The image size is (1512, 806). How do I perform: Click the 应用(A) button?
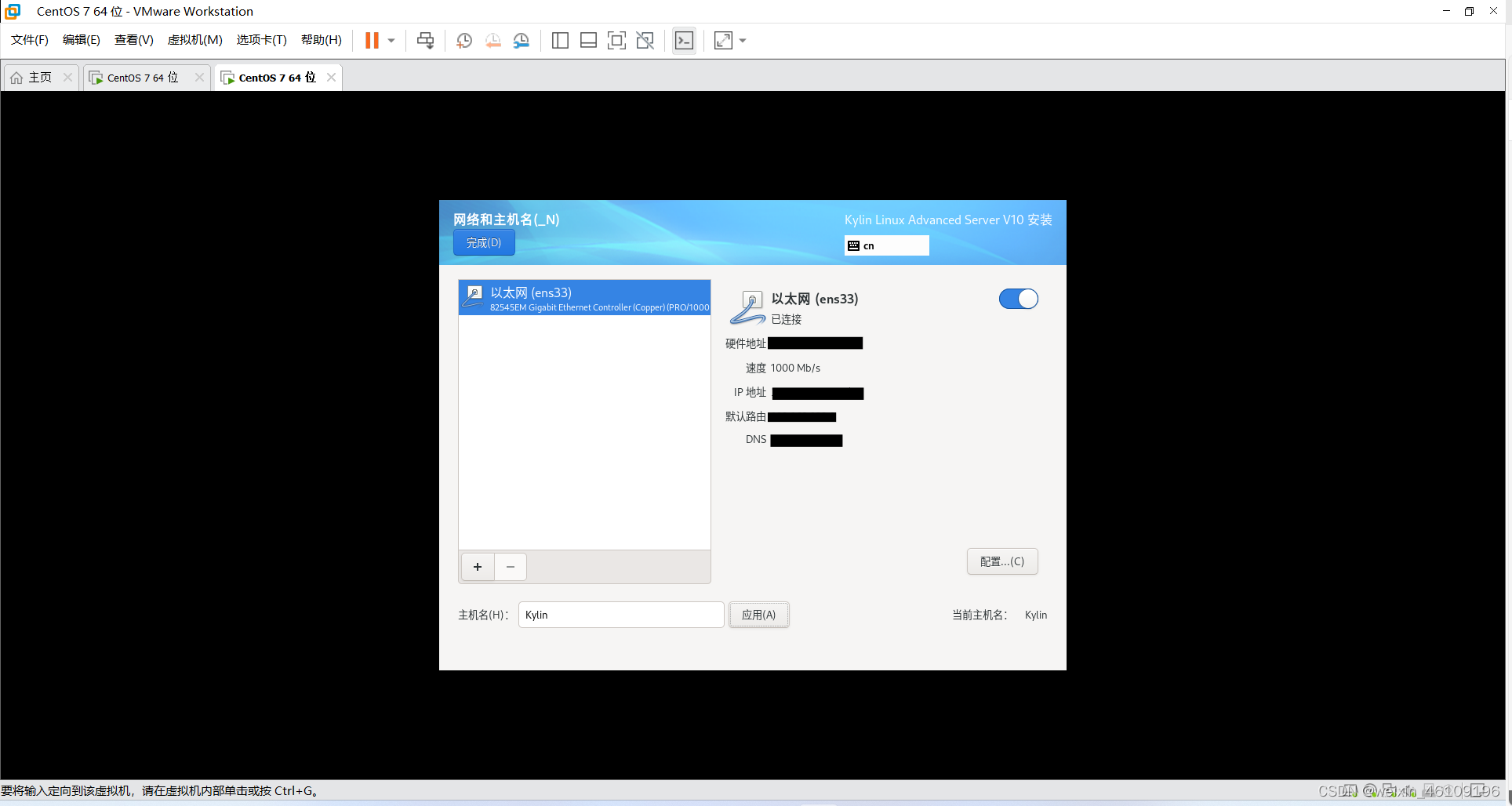click(759, 615)
